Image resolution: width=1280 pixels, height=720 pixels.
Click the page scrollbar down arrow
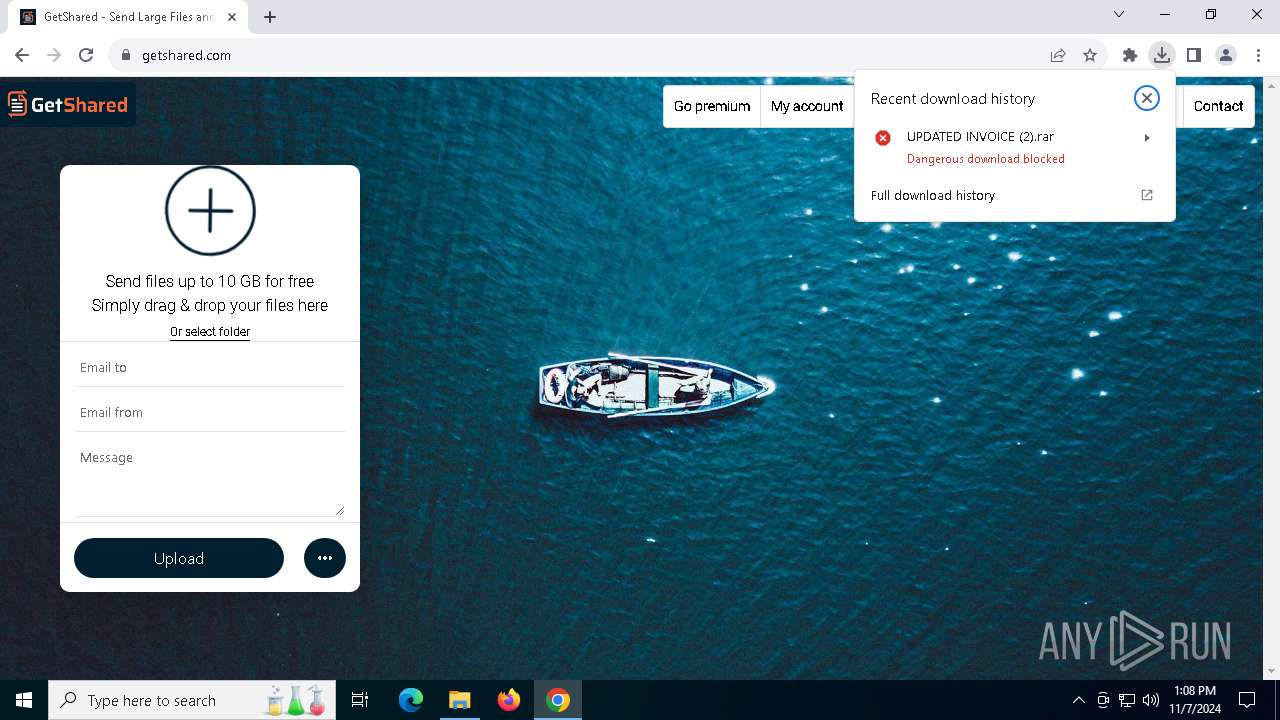point(1273,671)
